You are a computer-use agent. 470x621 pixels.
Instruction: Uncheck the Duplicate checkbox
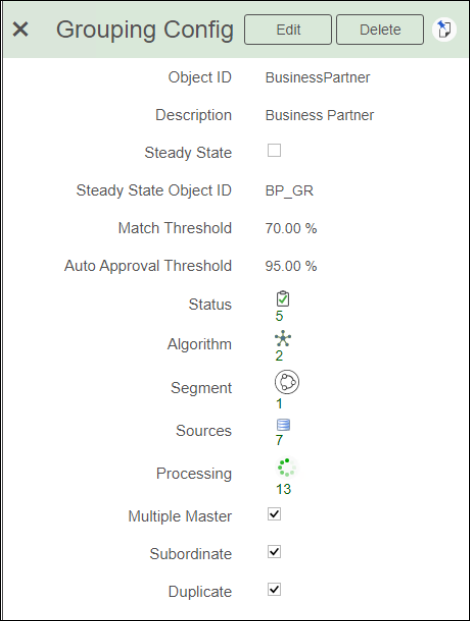coord(274,589)
